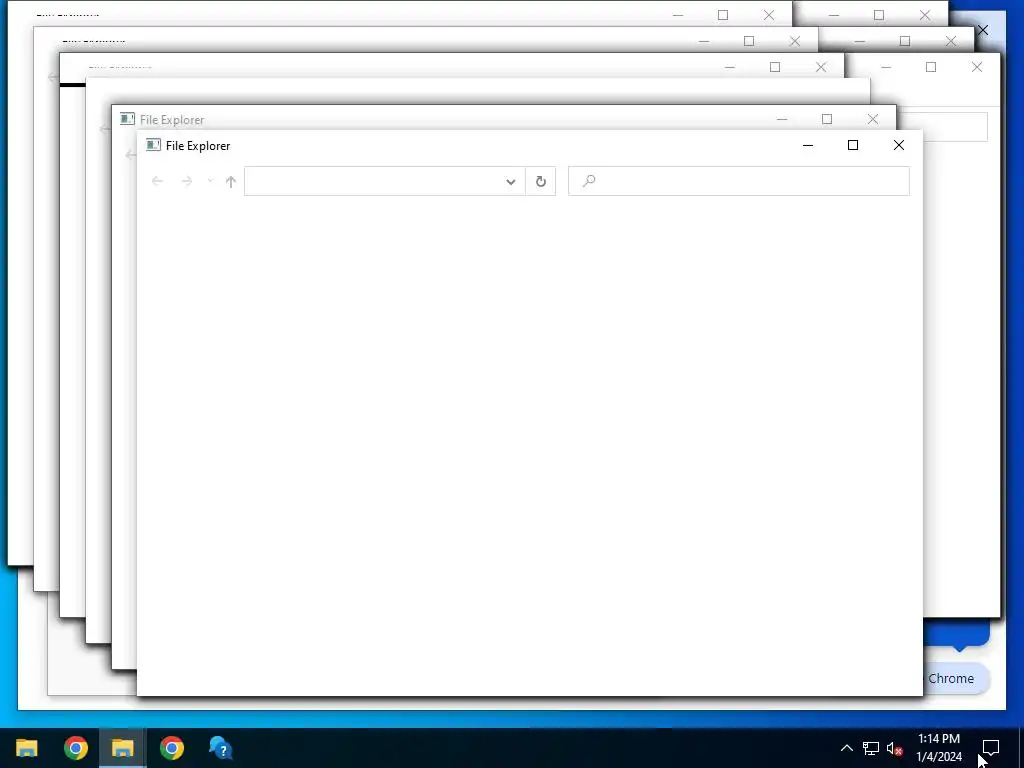Open the non-highlighted File Explorer taskbar icon
The height and width of the screenshot is (768, 1024).
pyautogui.click(x=27, y=748)
